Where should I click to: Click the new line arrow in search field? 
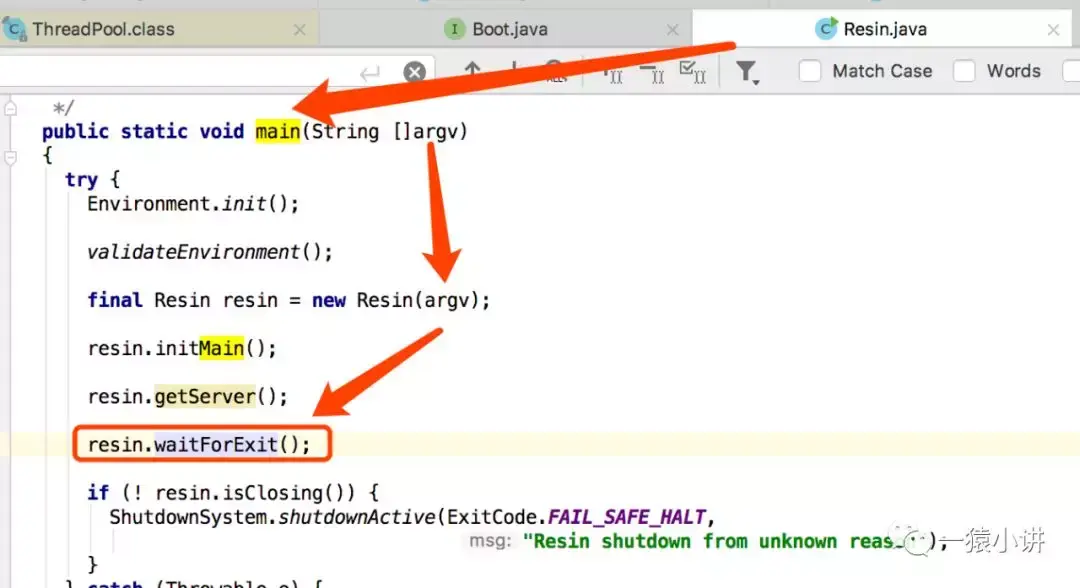pyautogui.click(x=370, y=72)
